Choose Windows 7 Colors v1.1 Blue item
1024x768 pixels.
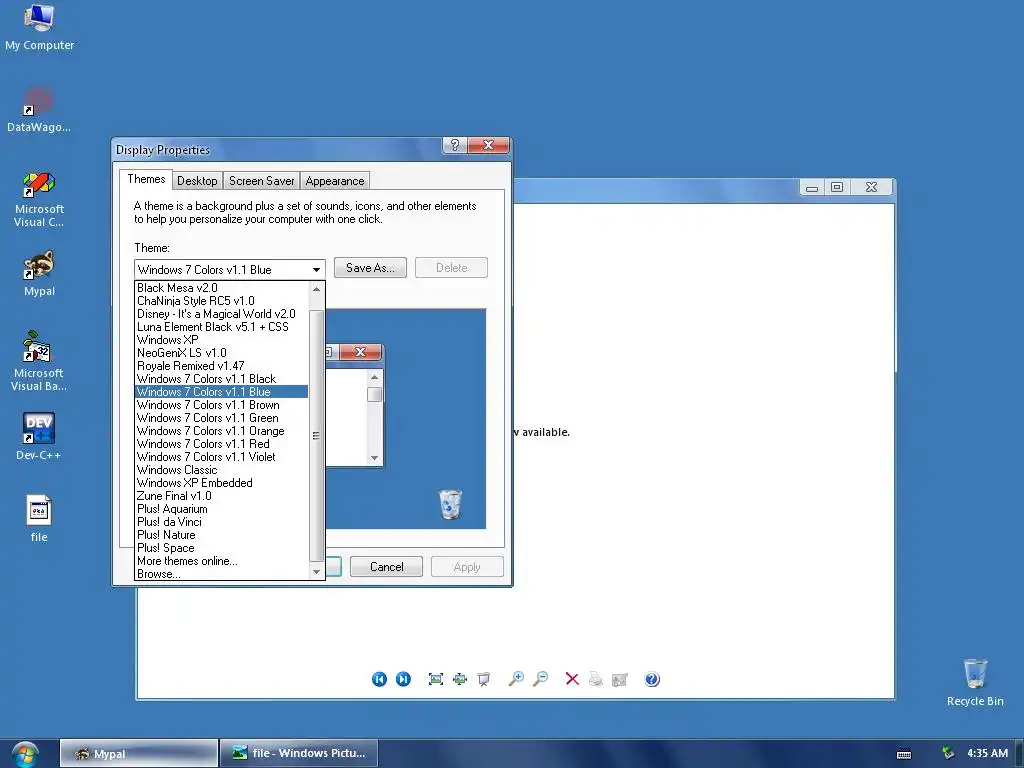click(x=221, y=392)
